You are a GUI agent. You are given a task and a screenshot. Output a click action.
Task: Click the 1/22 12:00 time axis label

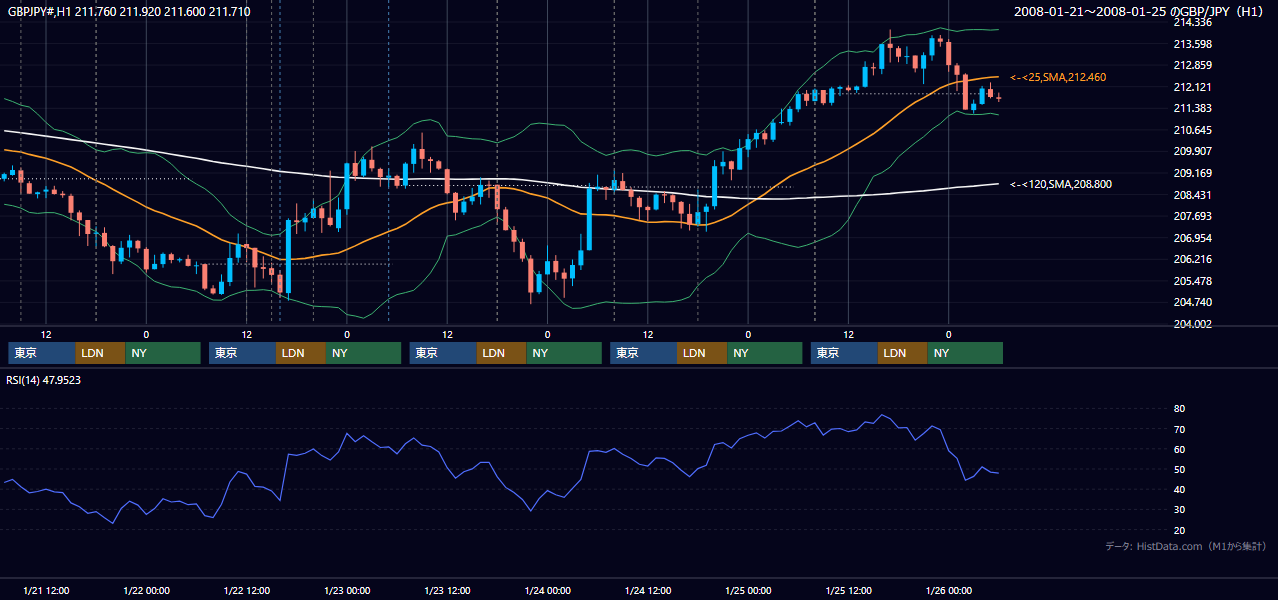click(246, 590)
